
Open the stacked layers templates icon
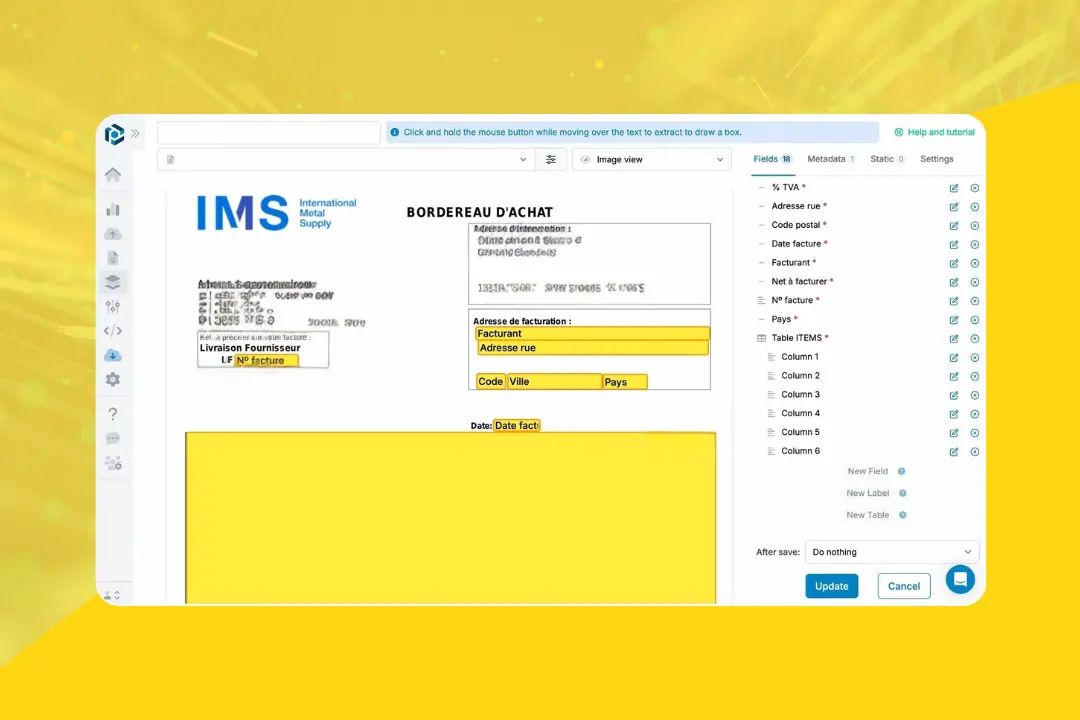pyautogui.click(x=113, y=282)
